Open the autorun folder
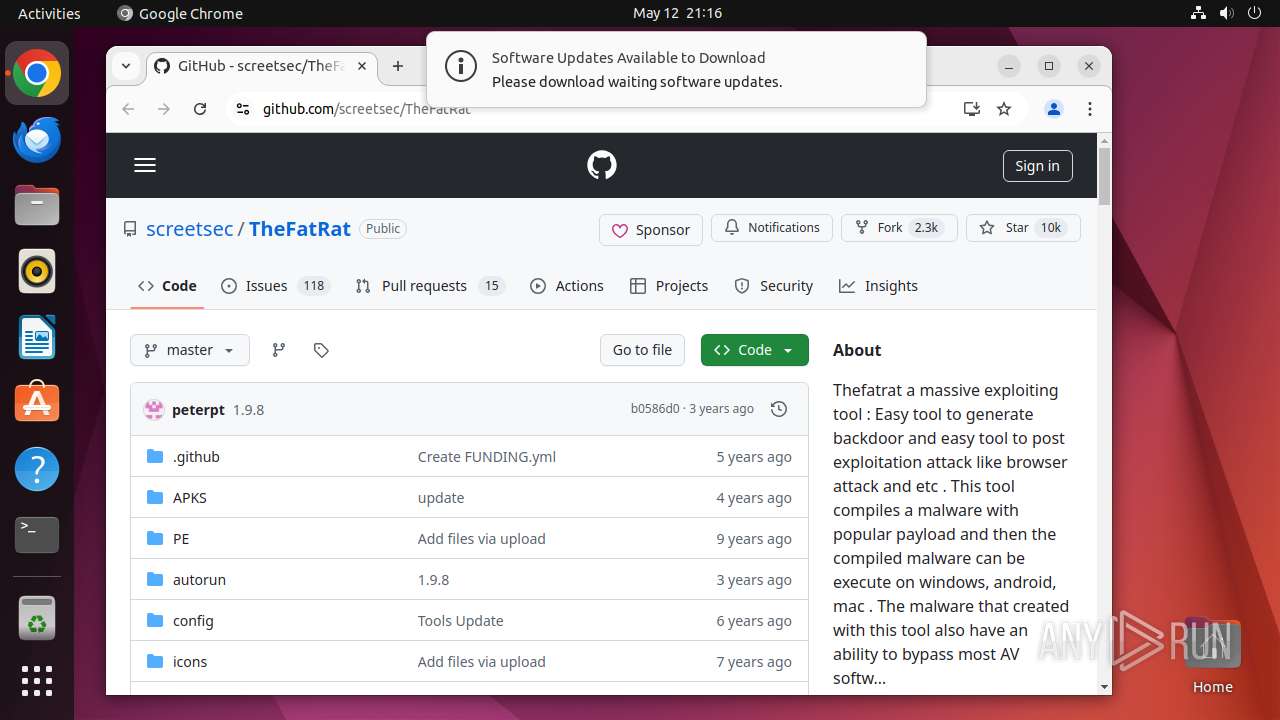Viewport: 1280px width, 720px height. [x=199, y=580]
